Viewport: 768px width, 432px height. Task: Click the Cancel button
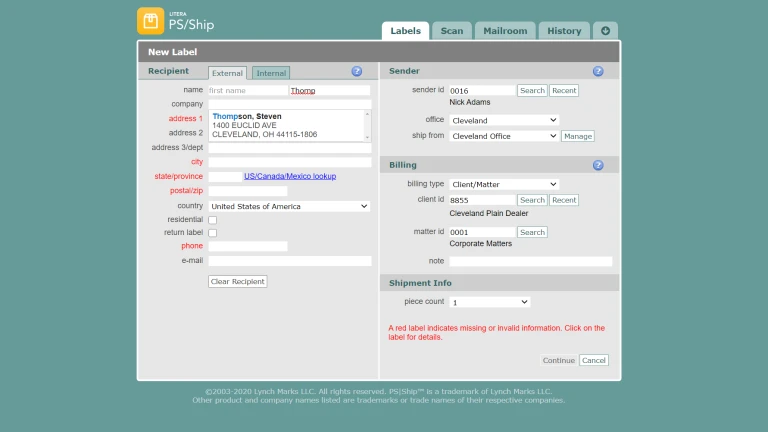click(594, 360)
